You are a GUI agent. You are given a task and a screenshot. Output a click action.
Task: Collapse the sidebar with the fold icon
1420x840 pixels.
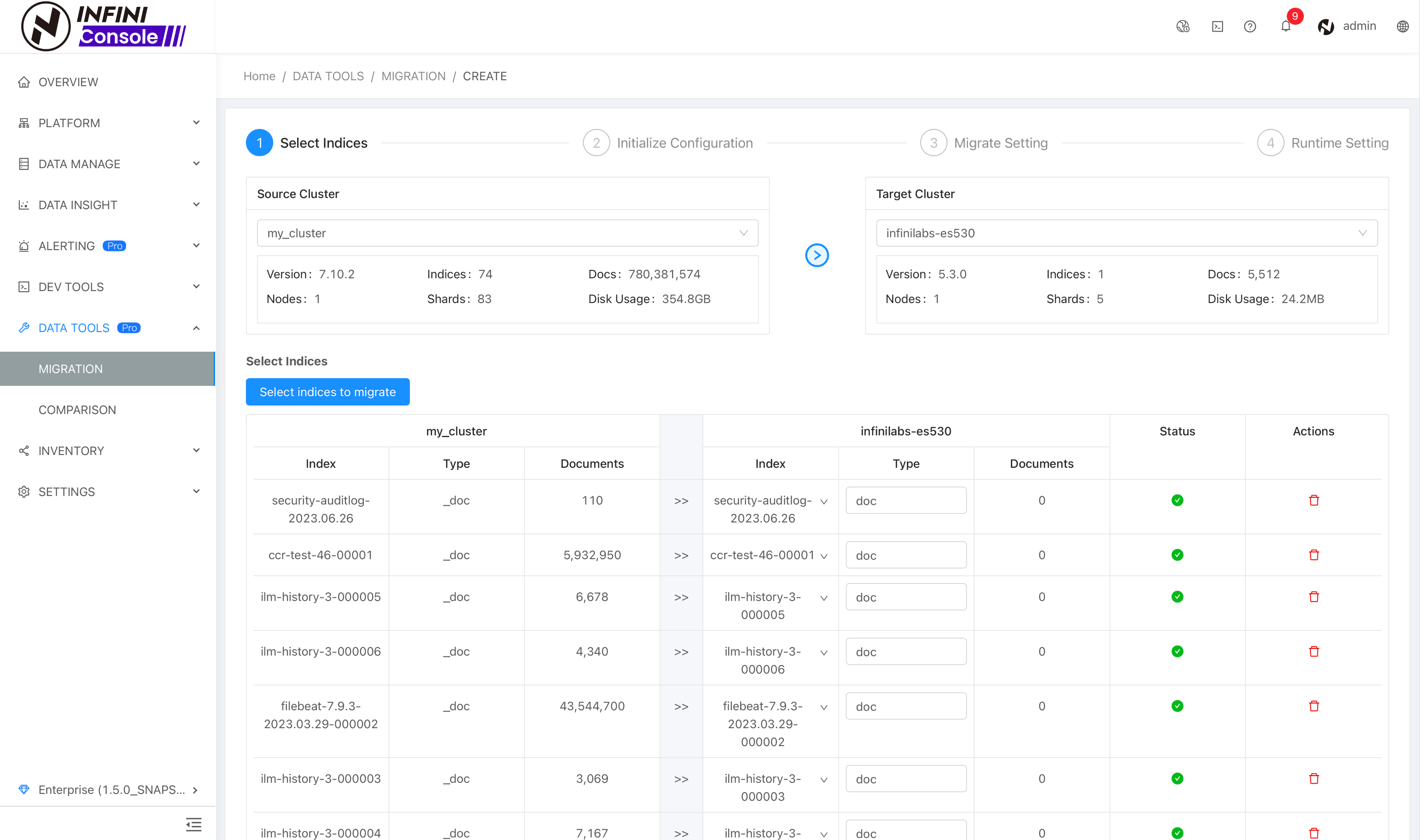pos(194,824)
